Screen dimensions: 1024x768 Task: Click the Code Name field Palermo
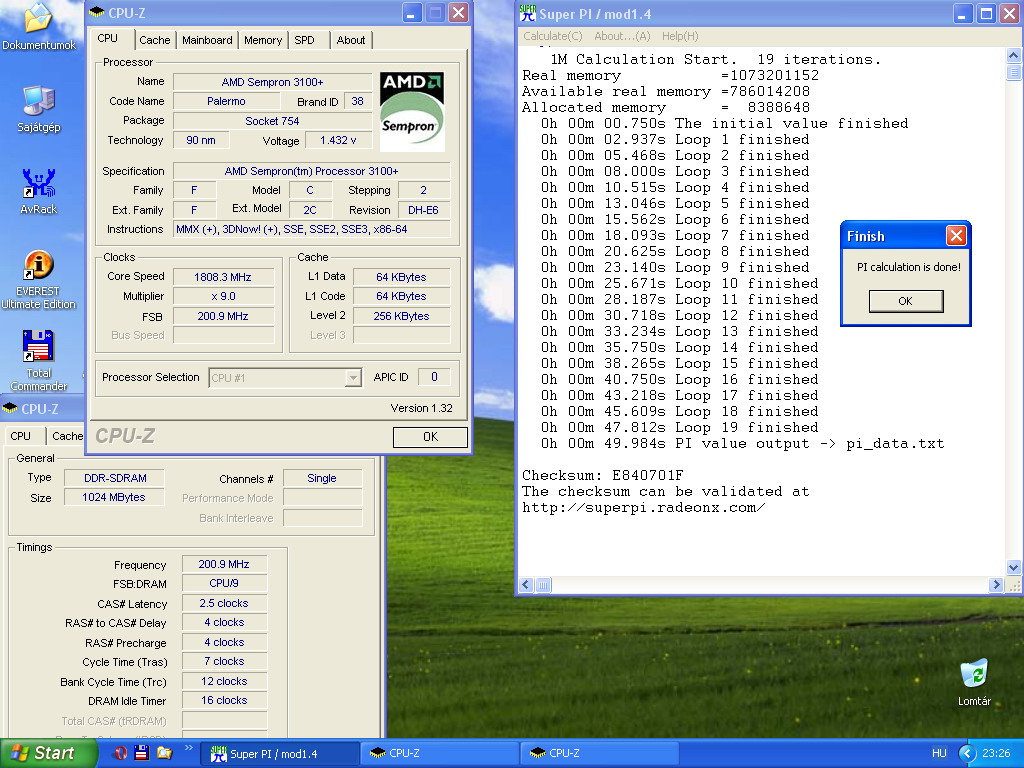click(226, 101)
